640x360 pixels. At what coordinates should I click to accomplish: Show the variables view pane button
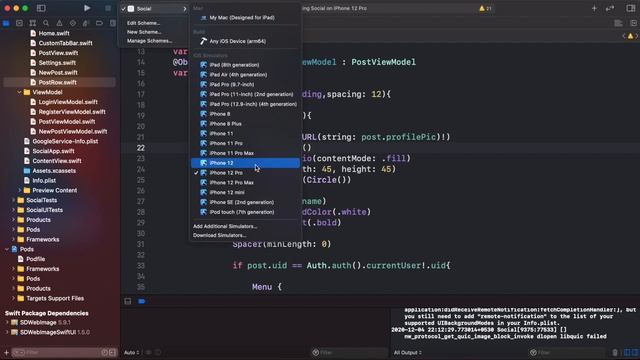(x=627, y=352)
